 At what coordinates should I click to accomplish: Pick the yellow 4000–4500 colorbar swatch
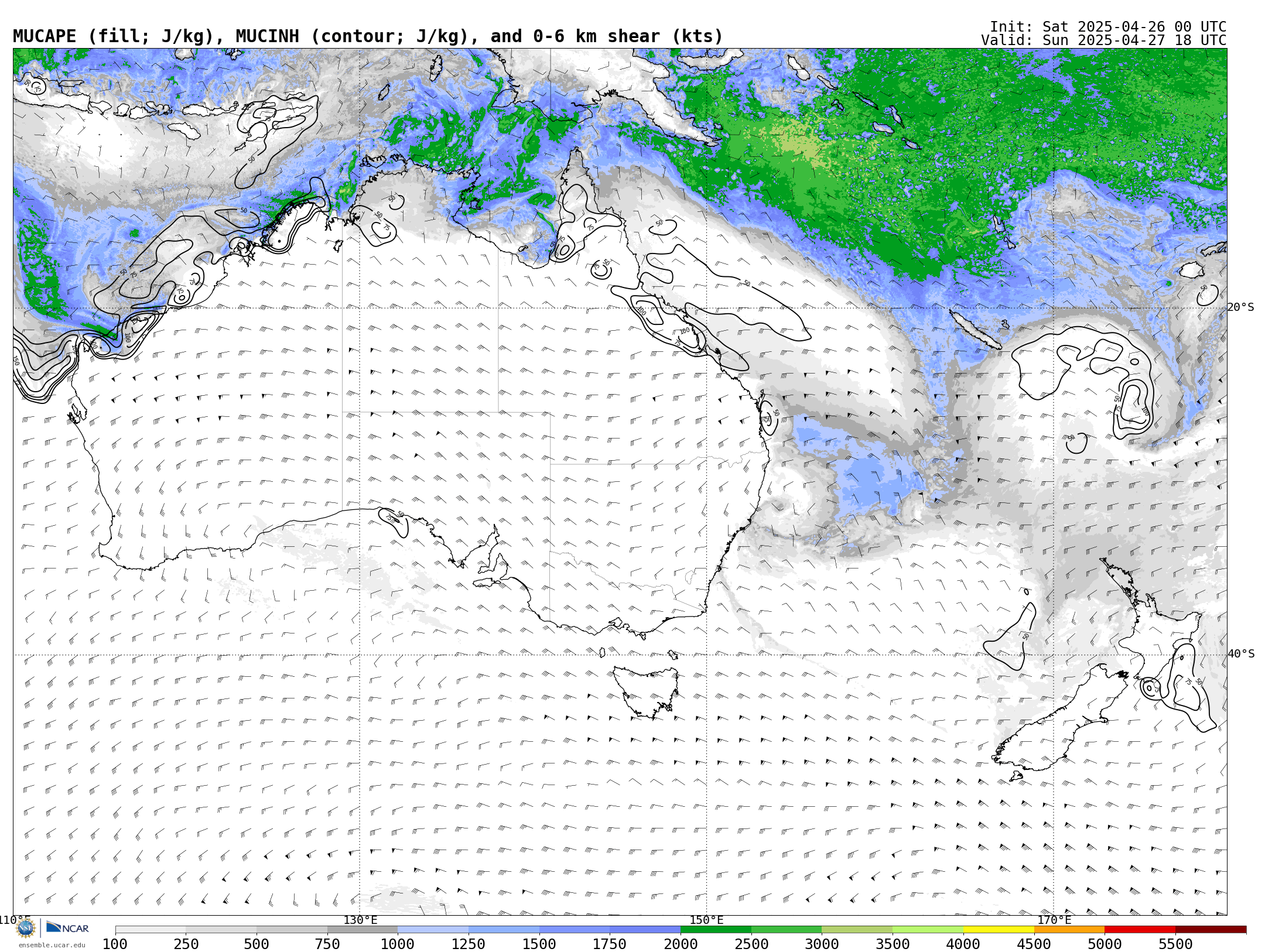(999, 930)
